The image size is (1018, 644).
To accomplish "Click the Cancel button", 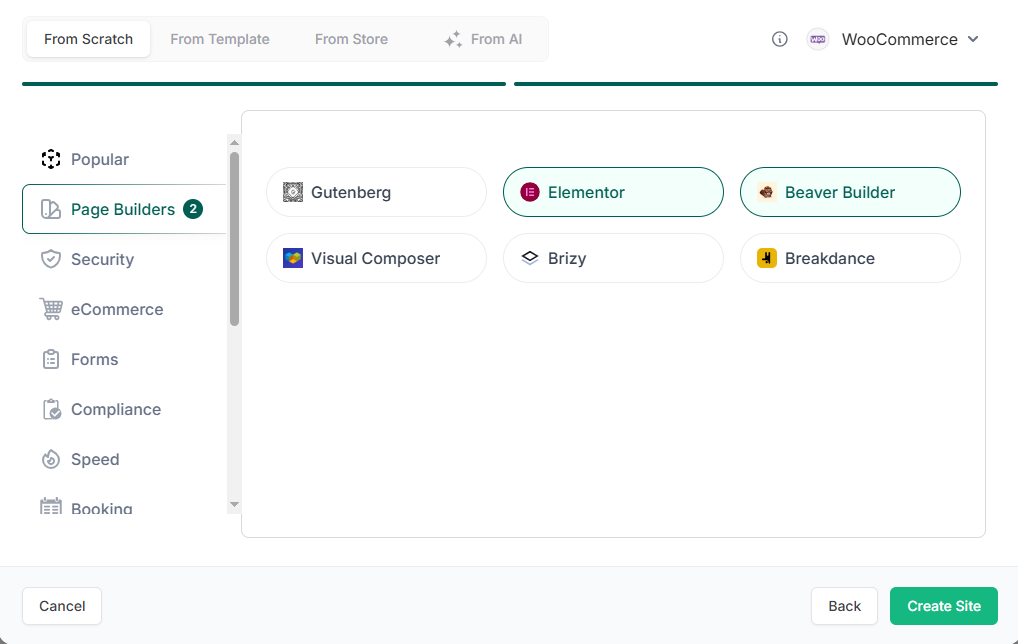I will pyautogui.click(x=62, y=606).
